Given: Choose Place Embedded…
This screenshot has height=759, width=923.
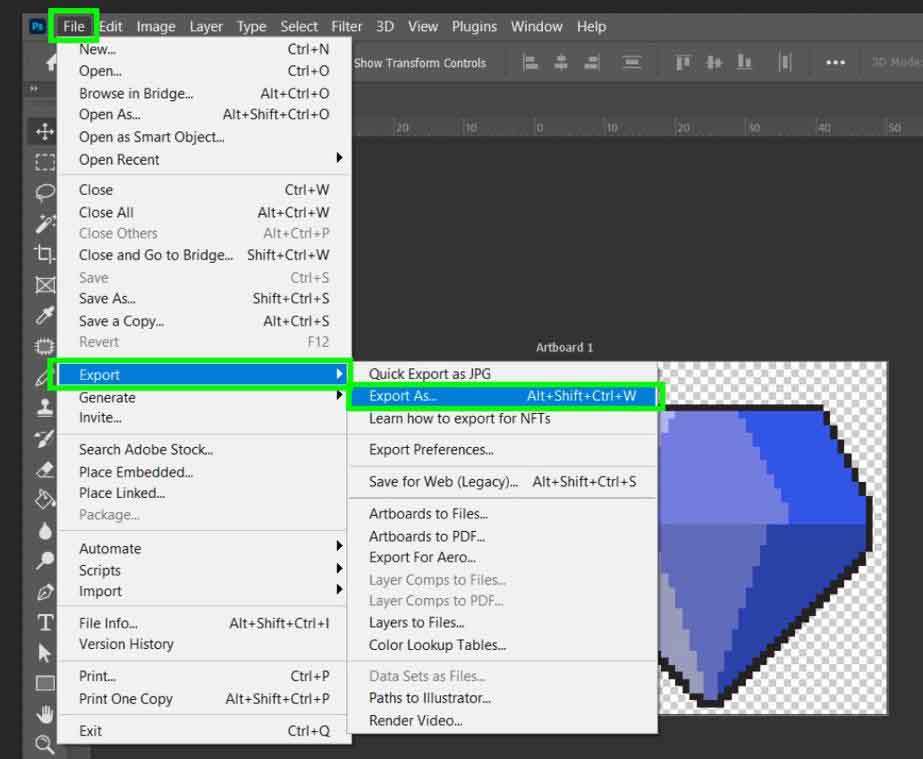Looking at the screenshot, I should pos(205,472).
